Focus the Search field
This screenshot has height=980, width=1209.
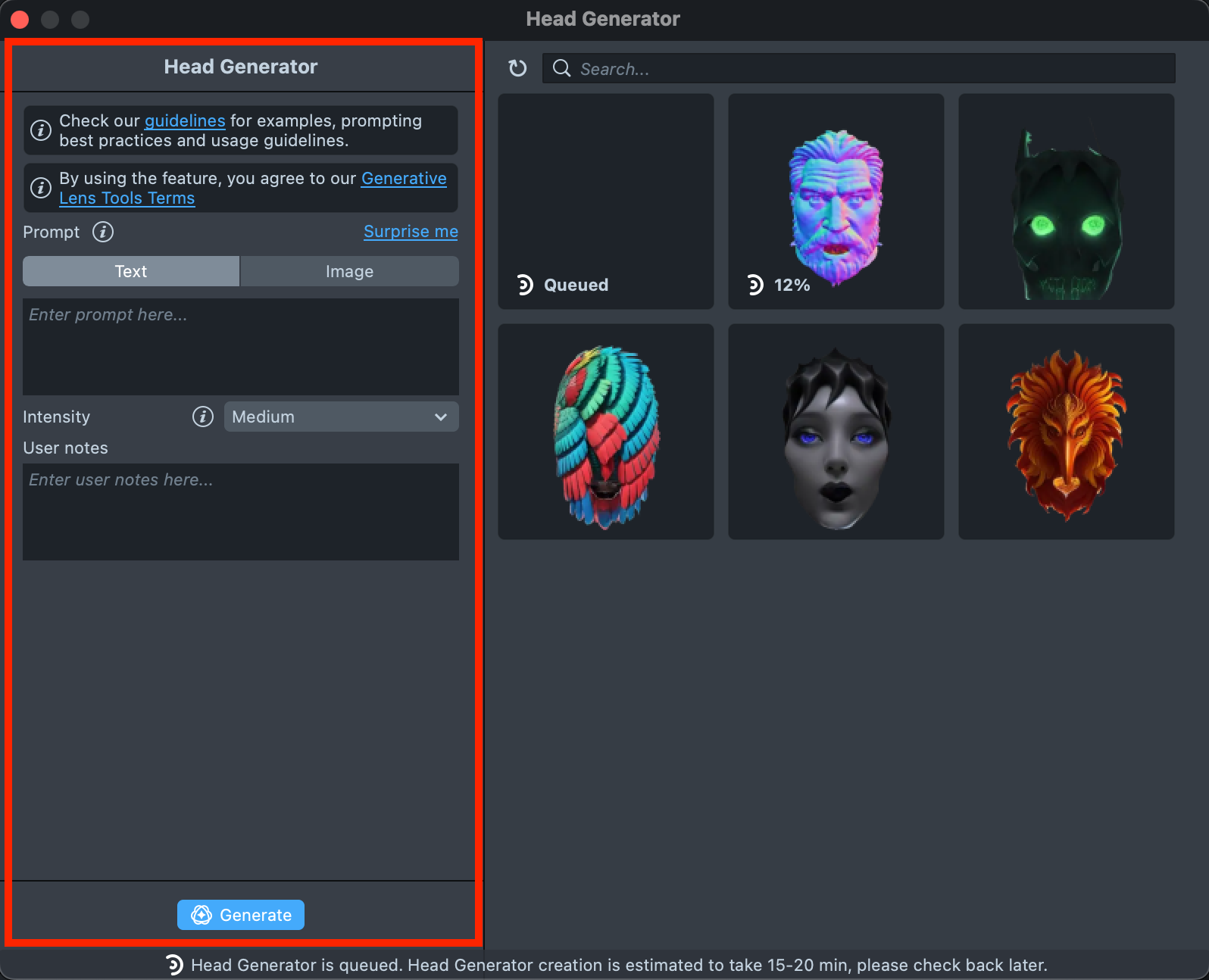pyautogui.click(x=859, y=68)
